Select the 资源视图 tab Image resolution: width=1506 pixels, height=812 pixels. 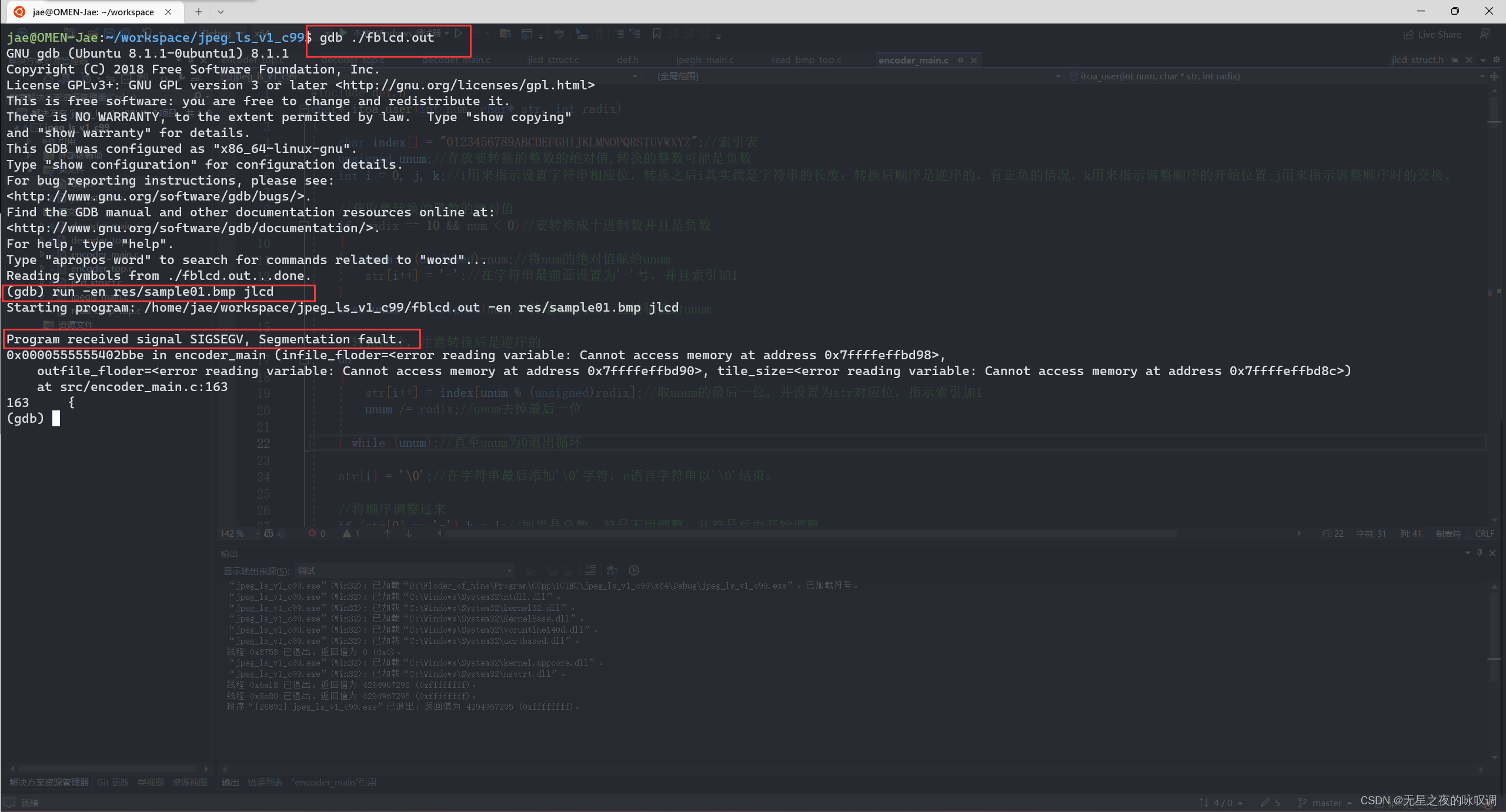tap(190, 783)
